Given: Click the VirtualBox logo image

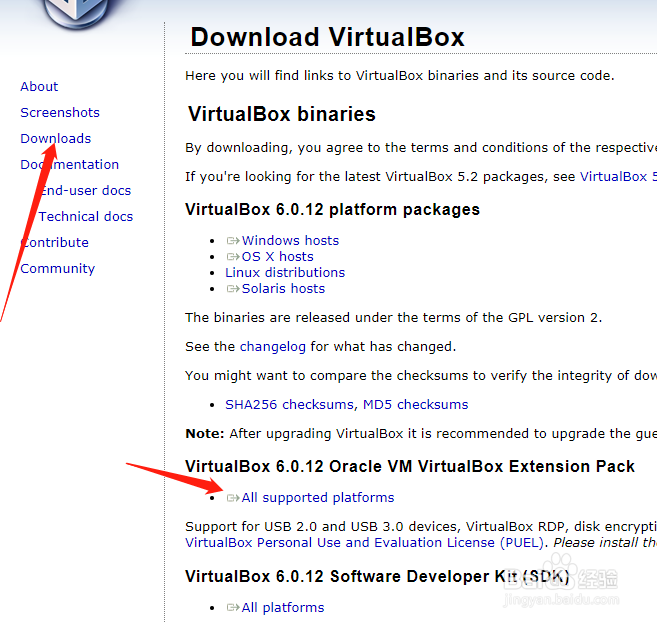Looking at the screenshot, I should [75, 13].
